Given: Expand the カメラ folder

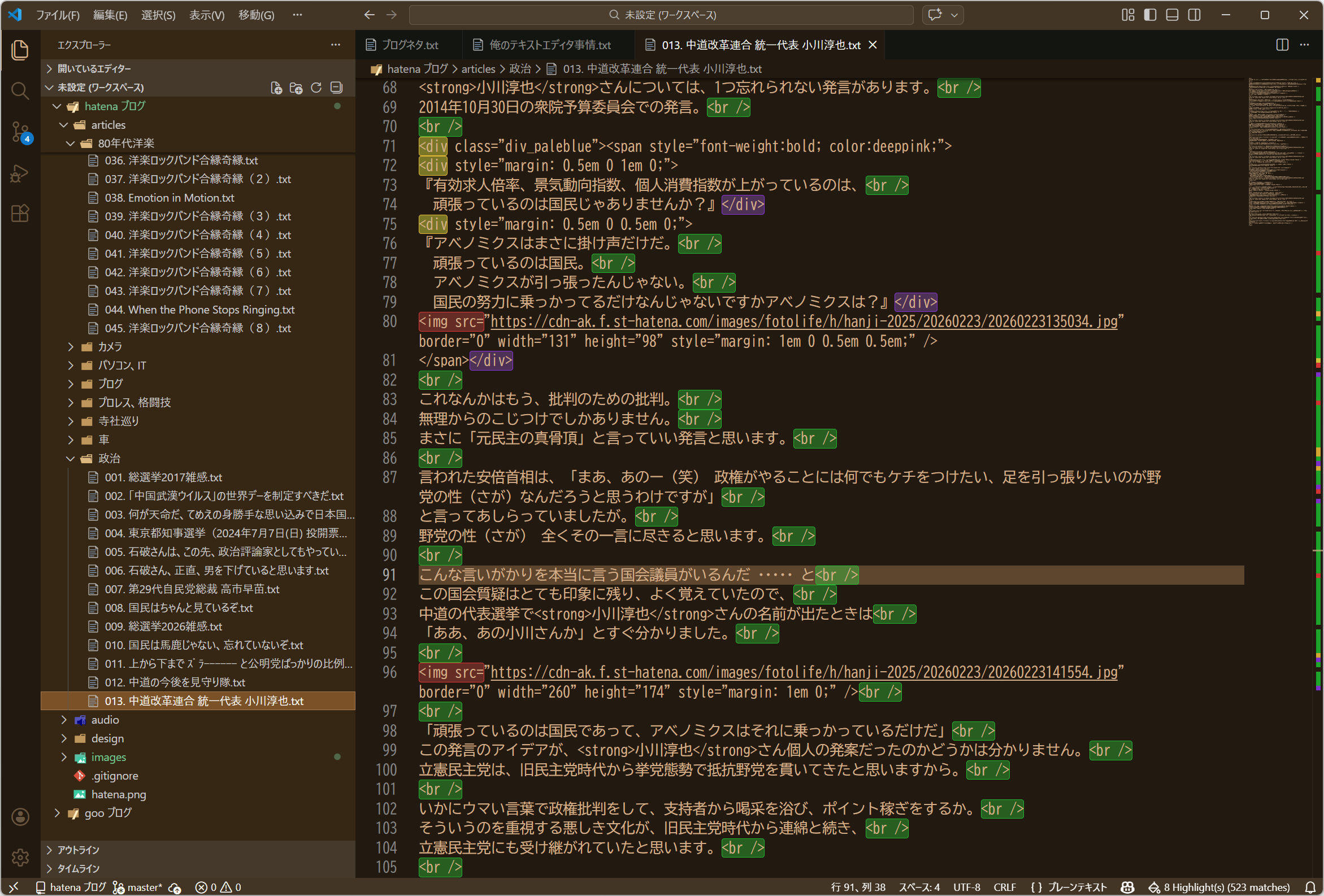Looking at the screenshot, I should [x=110, y=346].
